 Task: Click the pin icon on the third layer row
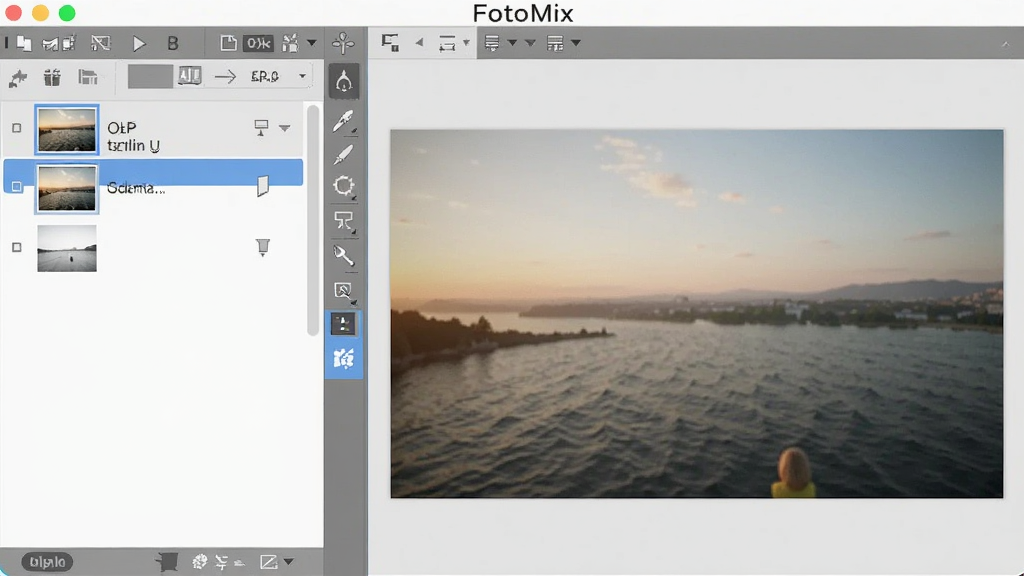pyautogui.click(x=263, y=248)
